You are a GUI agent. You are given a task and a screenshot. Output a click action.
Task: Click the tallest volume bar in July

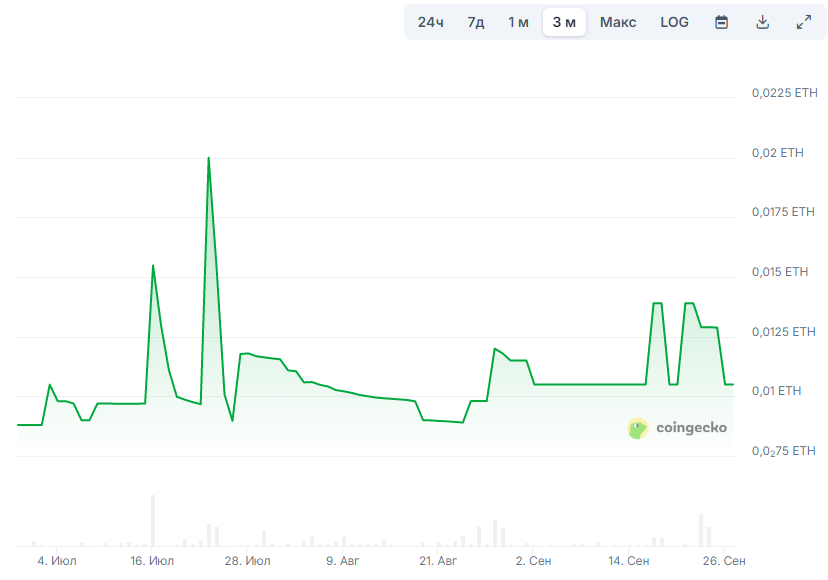(153, 520)
